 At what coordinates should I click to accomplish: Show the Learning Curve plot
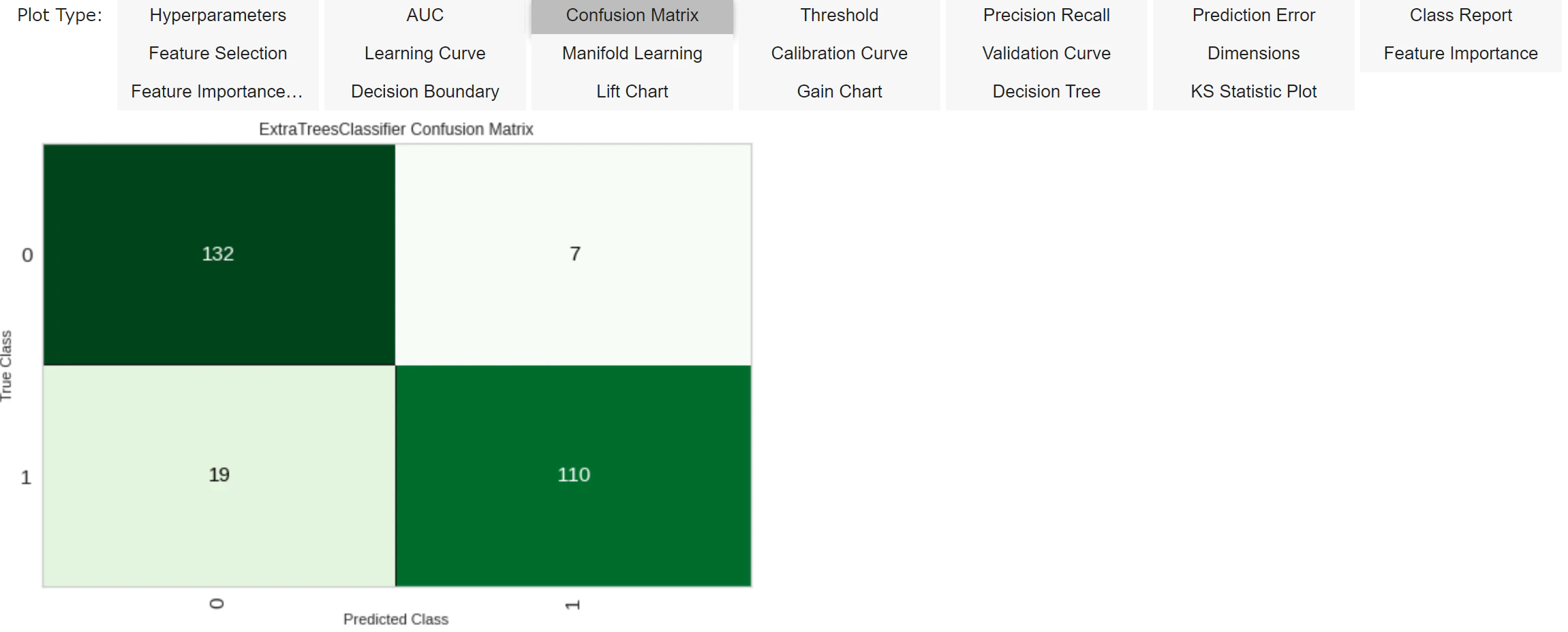(x=425, y=53)
